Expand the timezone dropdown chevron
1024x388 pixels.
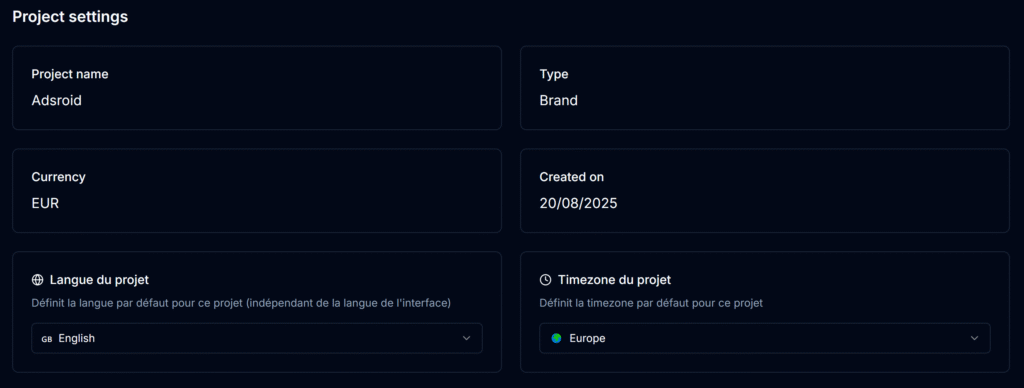click(x=974, y=338)
